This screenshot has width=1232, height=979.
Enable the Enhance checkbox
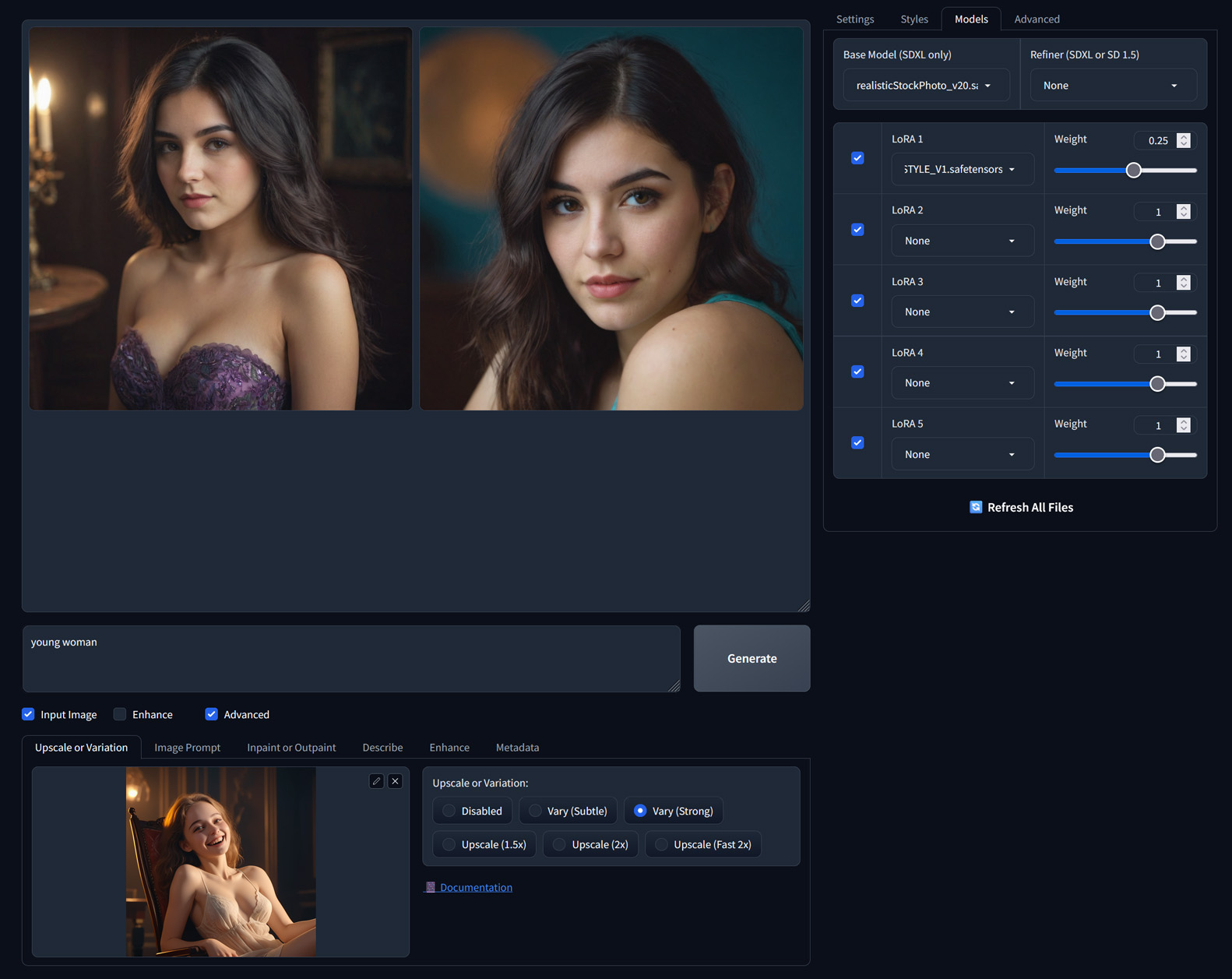[120, 714]
